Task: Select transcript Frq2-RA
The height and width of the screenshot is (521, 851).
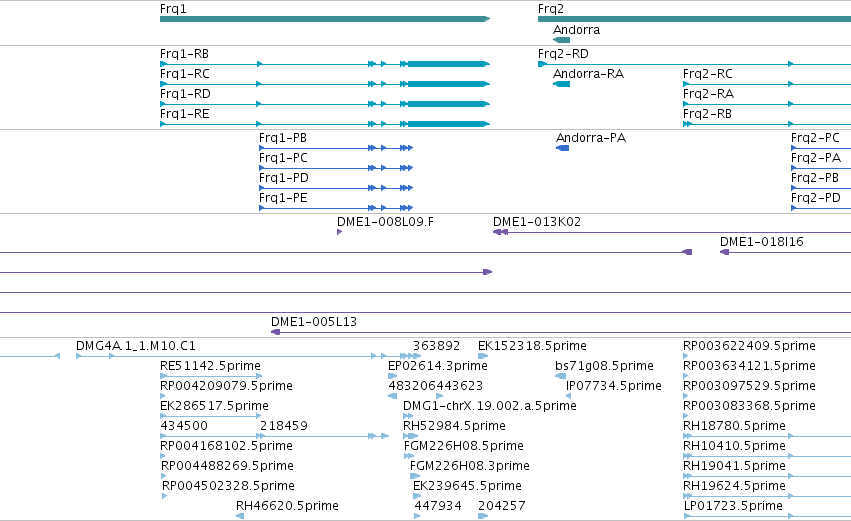Action: [x=708, y=94]
